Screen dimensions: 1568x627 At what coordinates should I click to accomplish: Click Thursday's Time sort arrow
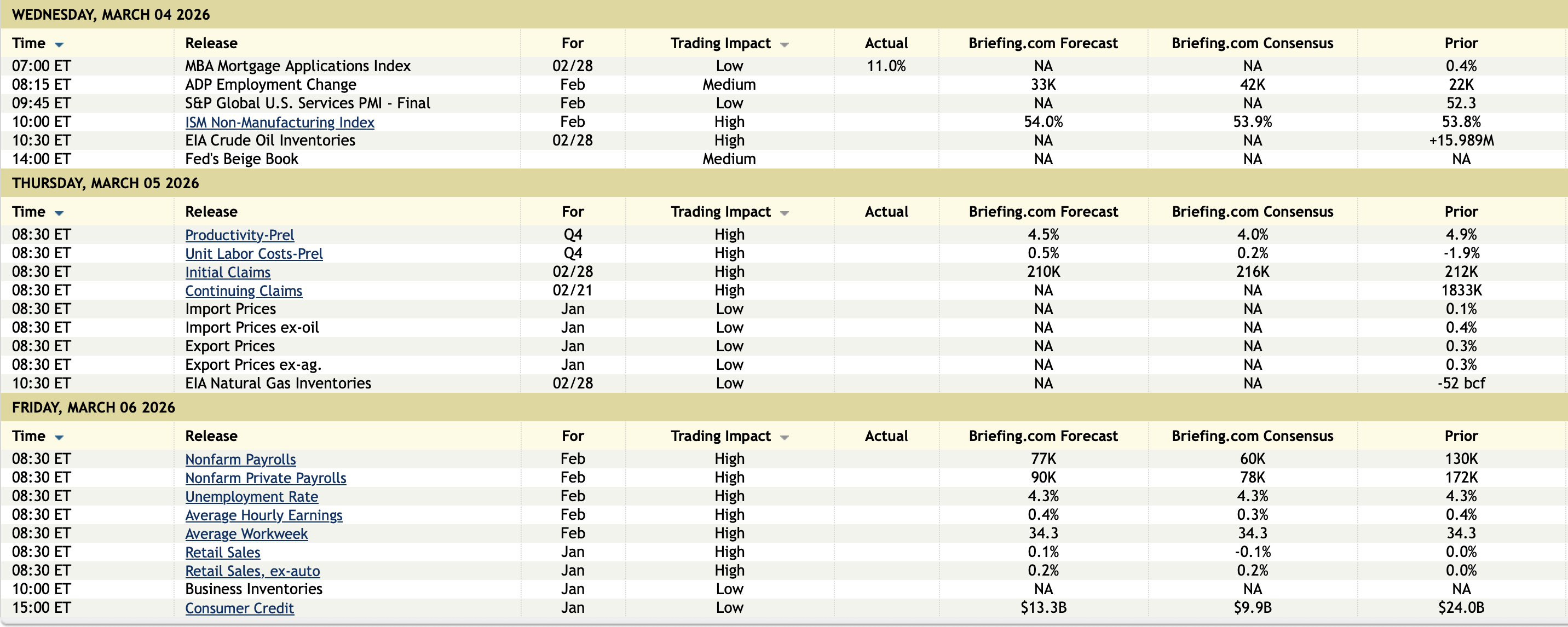coord(59,213)
